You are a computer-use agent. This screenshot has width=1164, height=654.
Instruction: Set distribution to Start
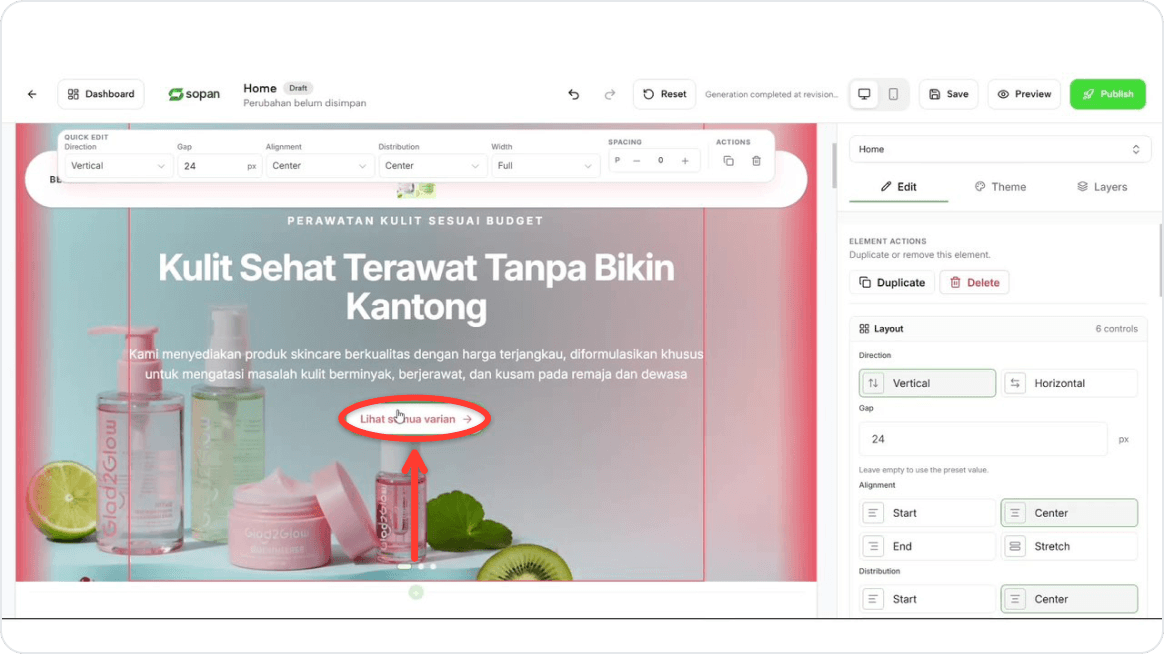pyautogui.click(x=927, y=599)
